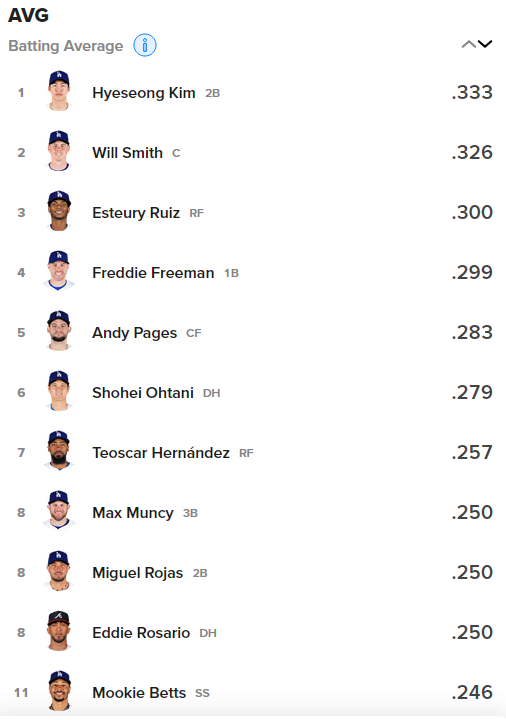Select Shohei Ohtani's headshot photo

59,391
